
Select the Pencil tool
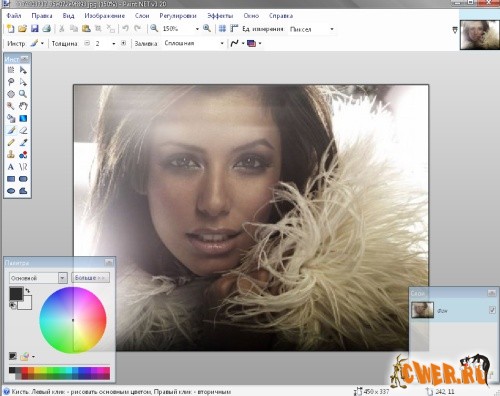(x=11, y=142)
